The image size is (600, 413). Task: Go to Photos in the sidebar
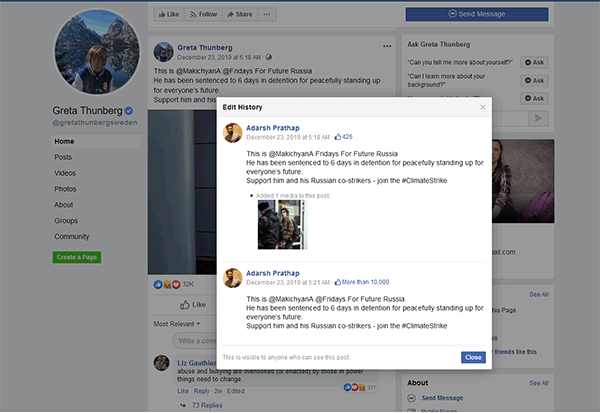click(x=65, y=189)
